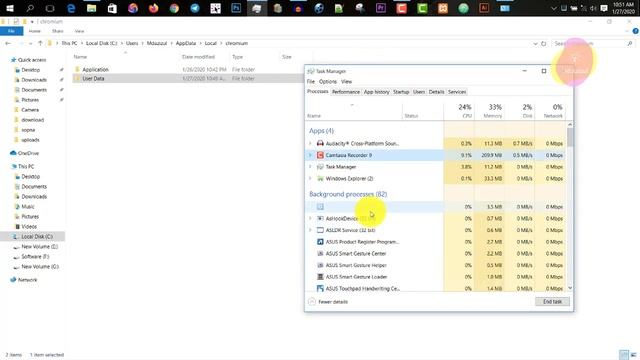This screenshot has width=640, height=360.
Task: Open Task View from the taskbar
Action: [x=50, y=8]
